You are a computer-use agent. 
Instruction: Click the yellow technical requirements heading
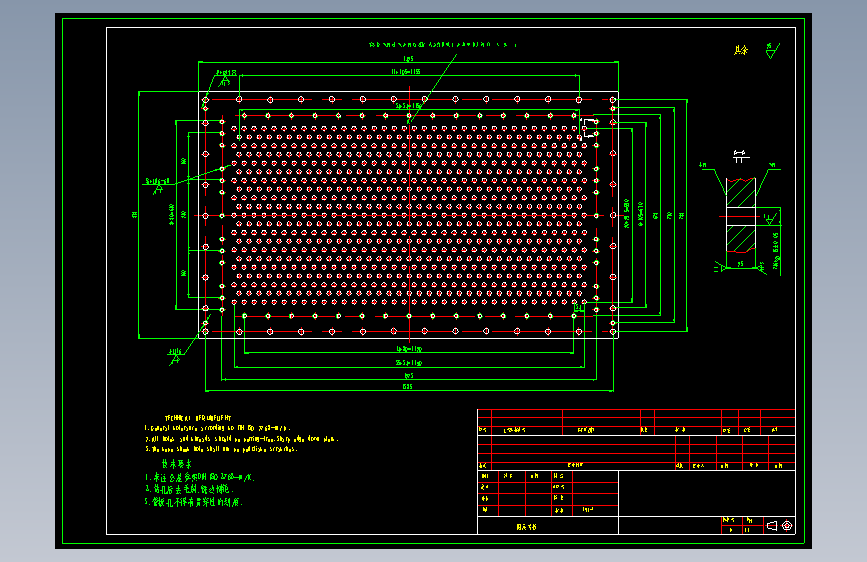pyautogui.click(x=197, y=418)
